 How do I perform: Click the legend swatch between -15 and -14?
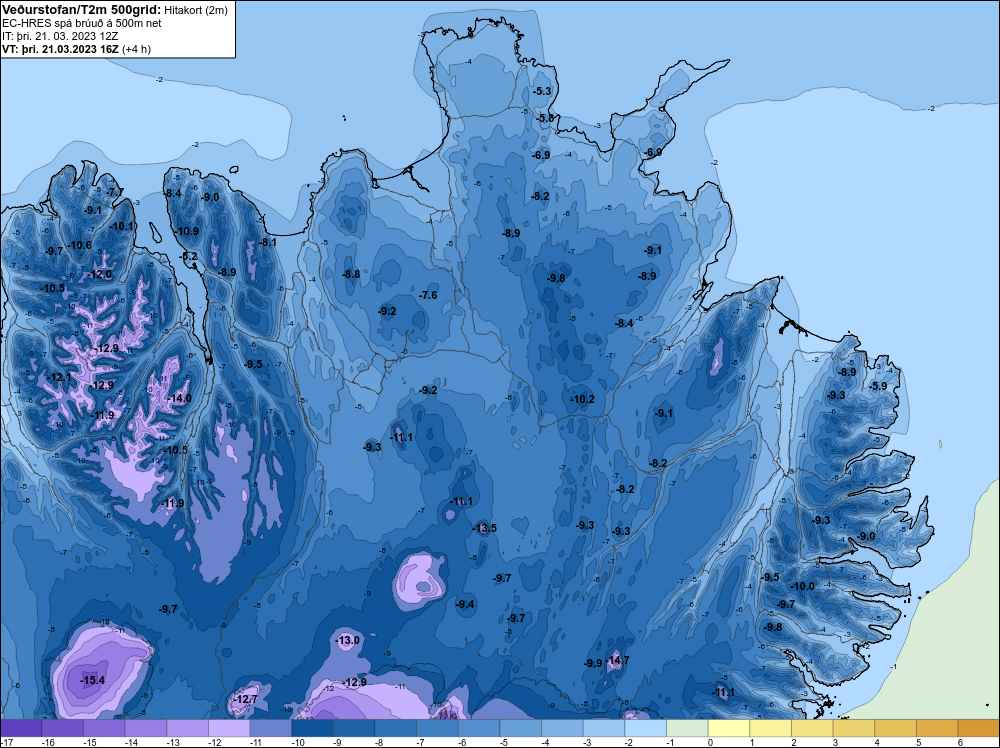(x=104, y=728)
